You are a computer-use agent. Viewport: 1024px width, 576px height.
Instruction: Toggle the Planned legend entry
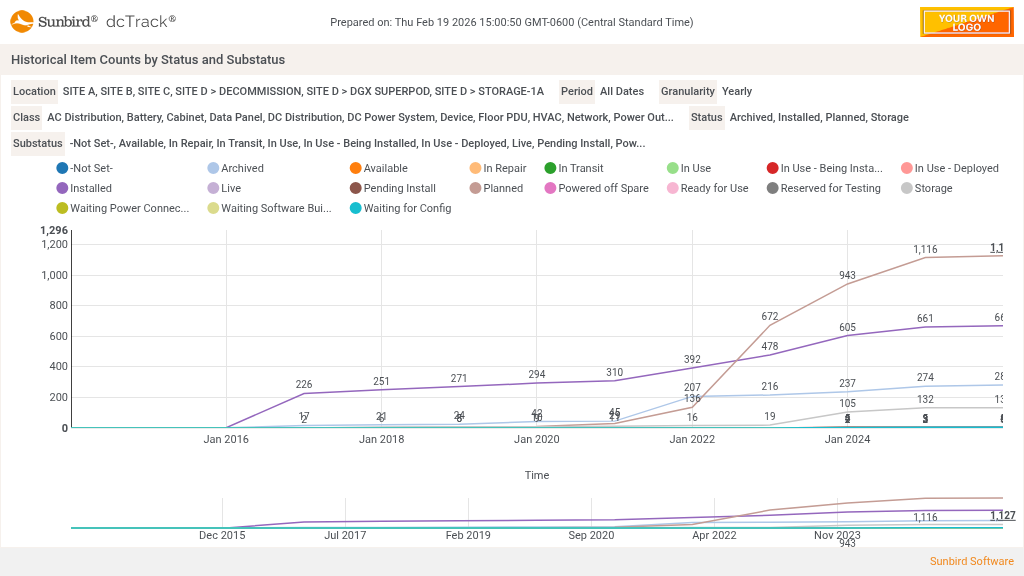pos(503,188)
